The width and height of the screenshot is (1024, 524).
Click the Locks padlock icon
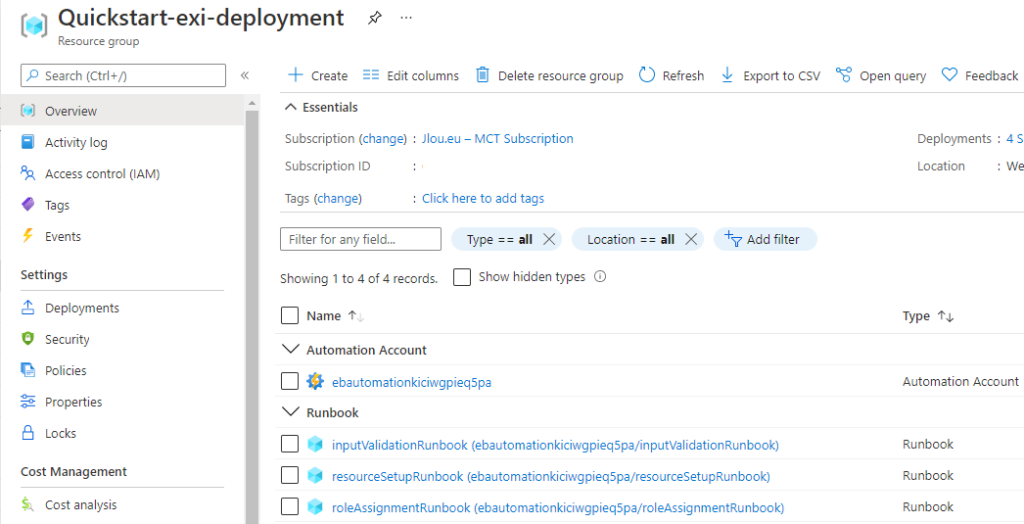(x=27, y=433)
